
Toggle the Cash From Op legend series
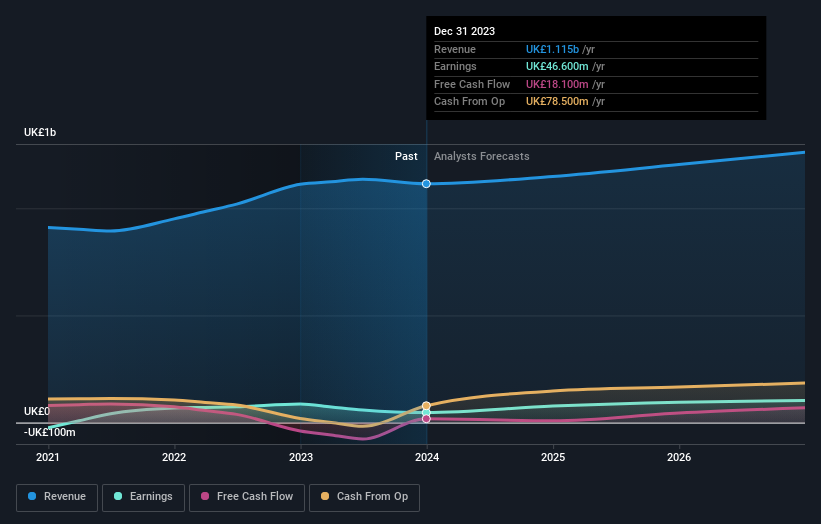(x=364, y=497)
